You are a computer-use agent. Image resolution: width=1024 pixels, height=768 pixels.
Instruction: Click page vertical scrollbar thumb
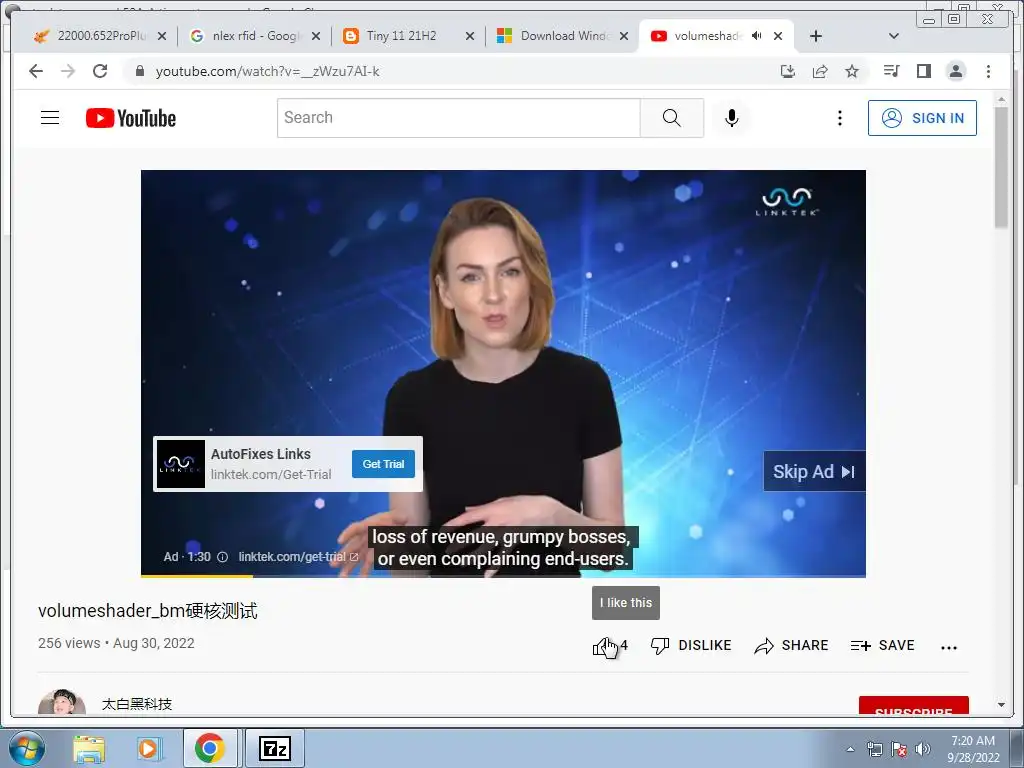(1001, 167)
